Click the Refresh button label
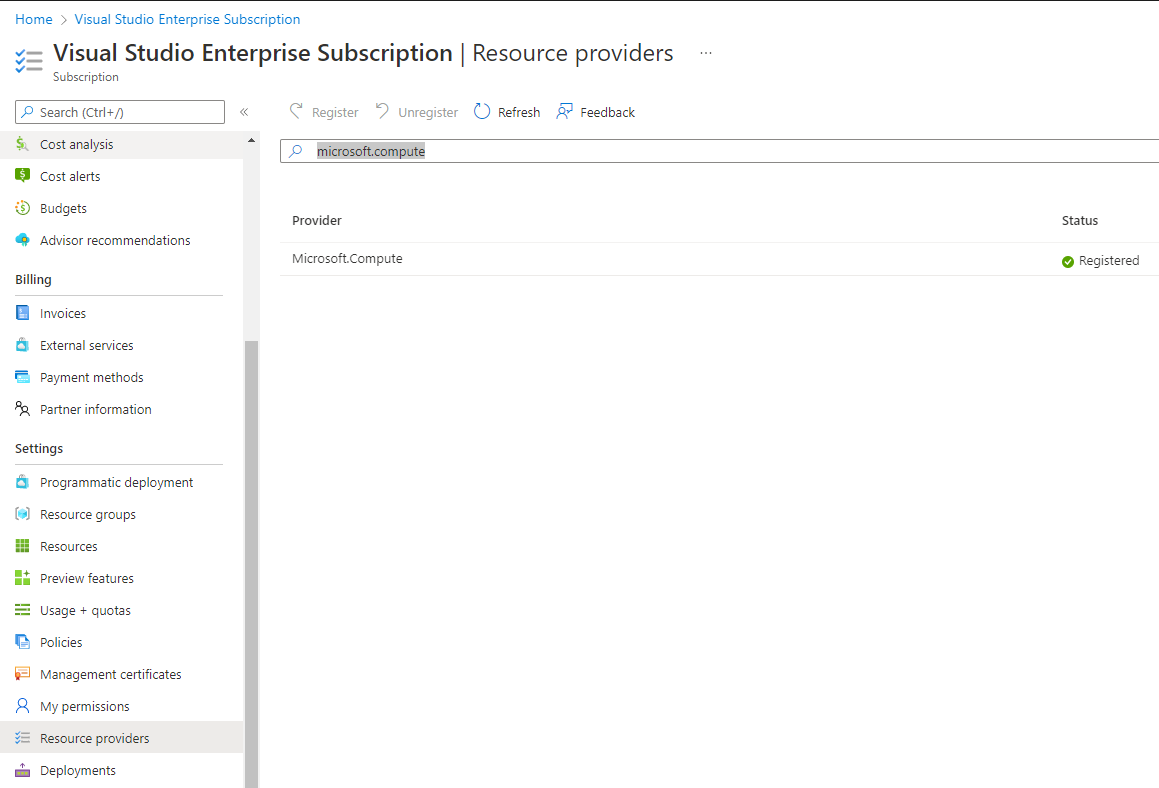 (519, 112)
